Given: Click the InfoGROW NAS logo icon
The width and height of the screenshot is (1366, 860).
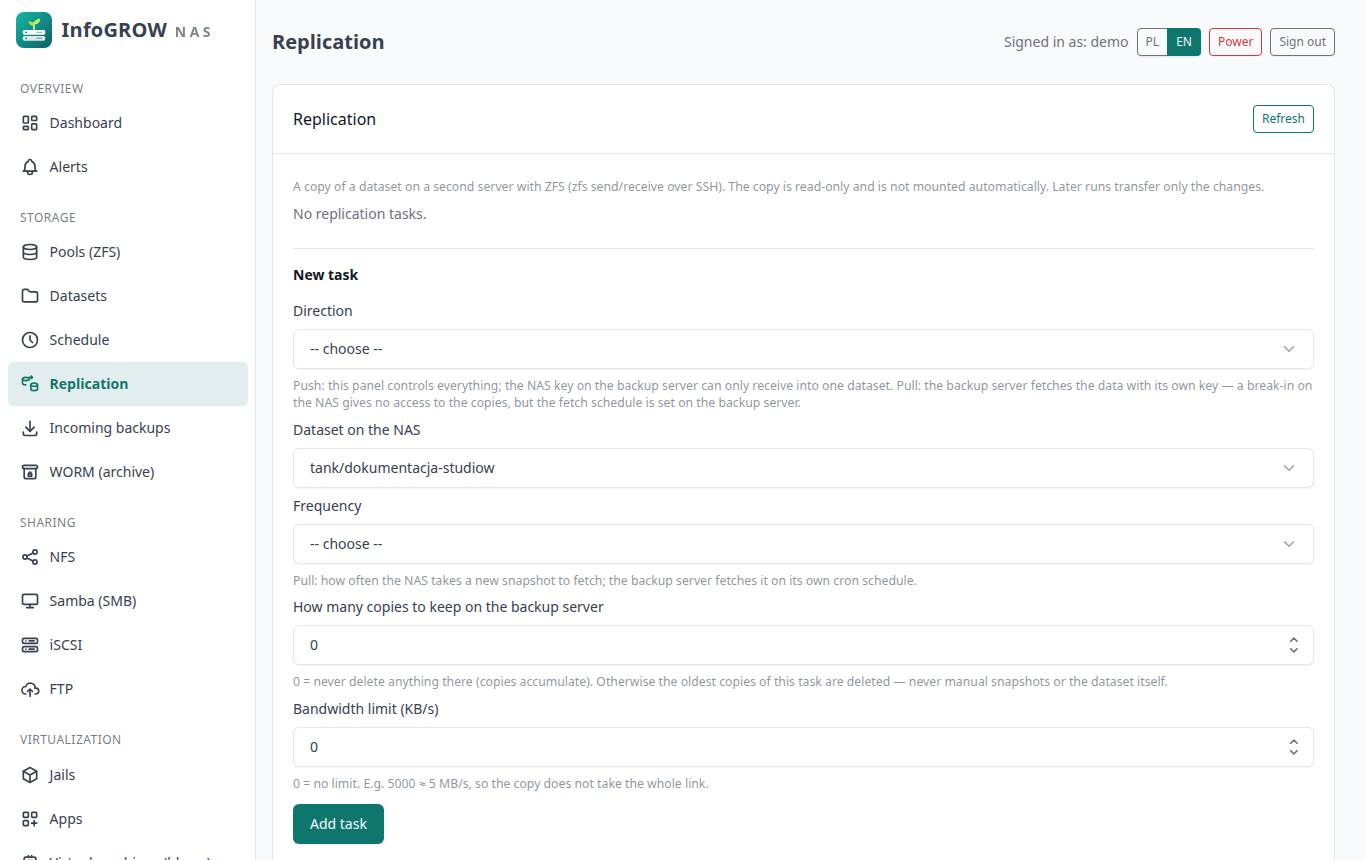Looking at the screenshot, I should coord(34,30).
